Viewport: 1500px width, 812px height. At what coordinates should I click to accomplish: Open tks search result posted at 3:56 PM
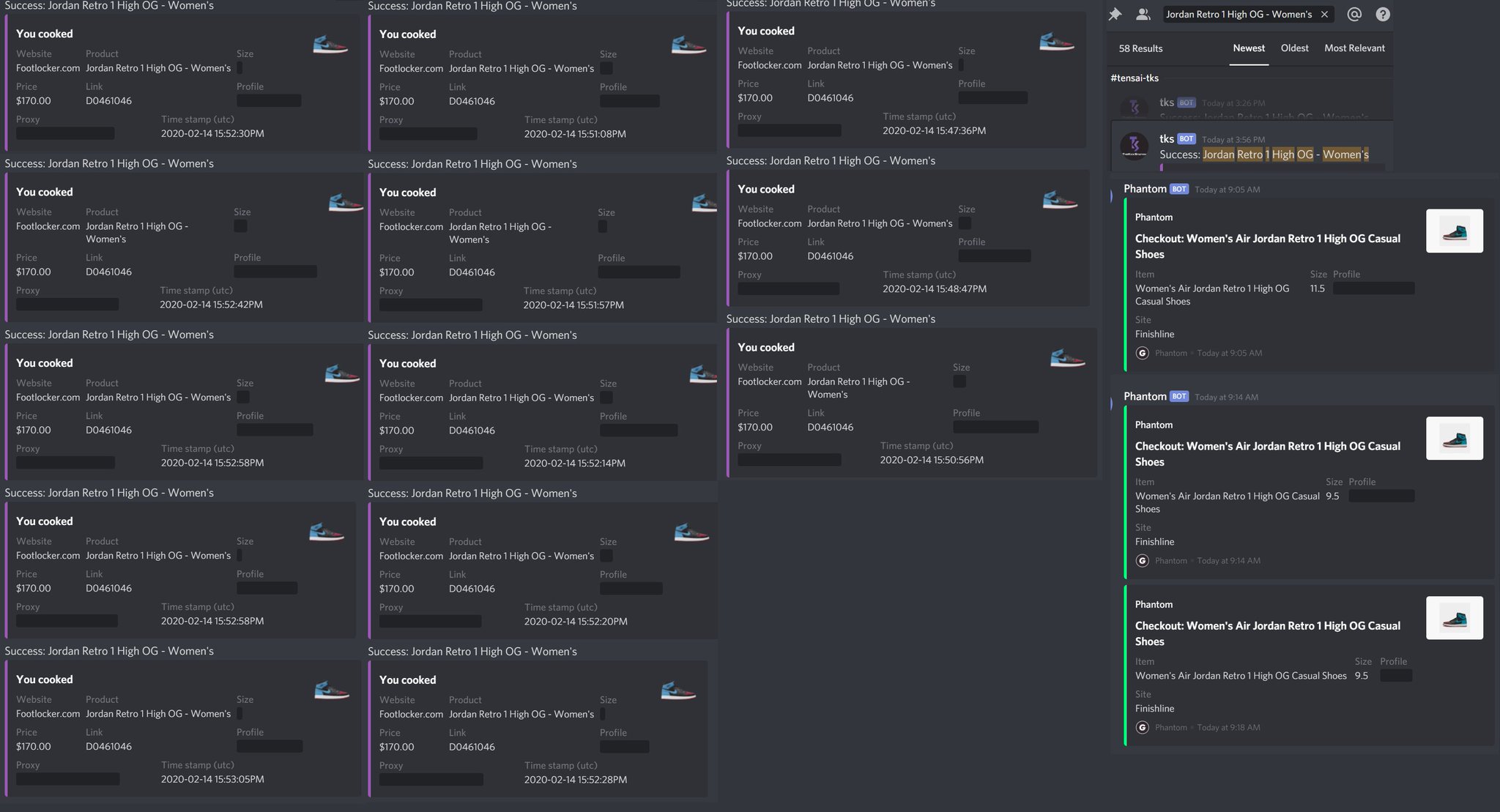point(1252,147)
